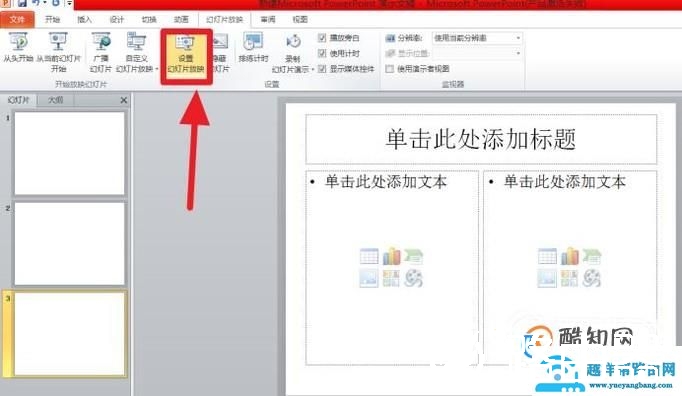Switch to the Review (审阅) tab

pyautogui.click(x=268, y=19)
